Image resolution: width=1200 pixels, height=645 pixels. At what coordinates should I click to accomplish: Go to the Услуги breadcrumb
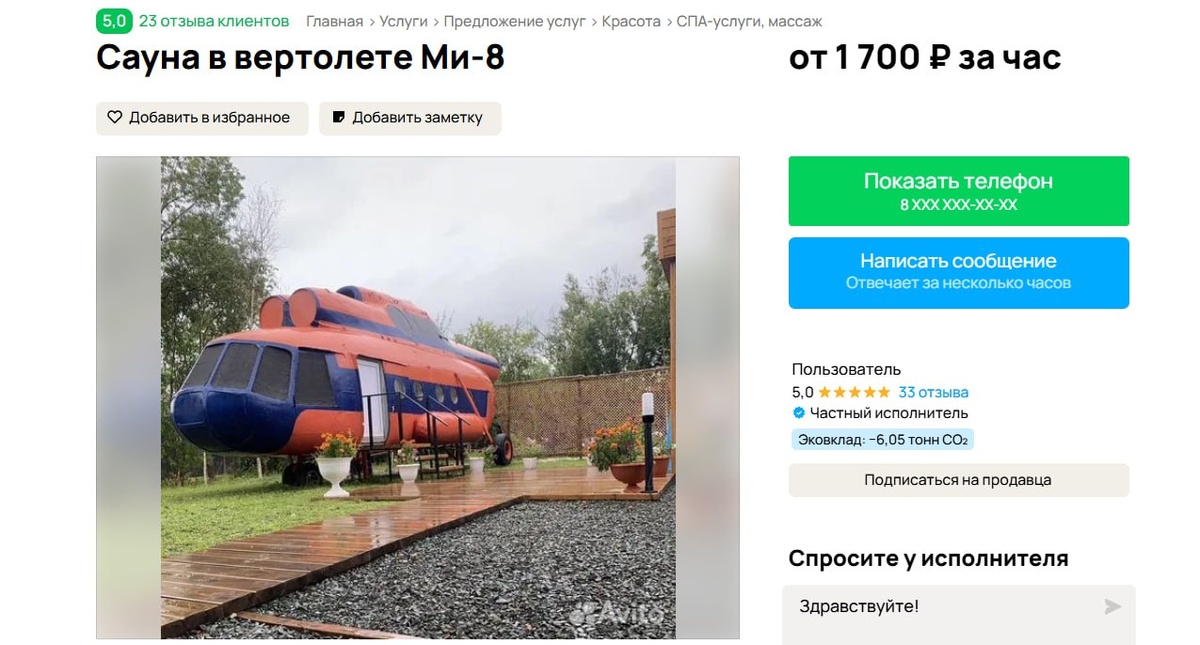[404, 21]
